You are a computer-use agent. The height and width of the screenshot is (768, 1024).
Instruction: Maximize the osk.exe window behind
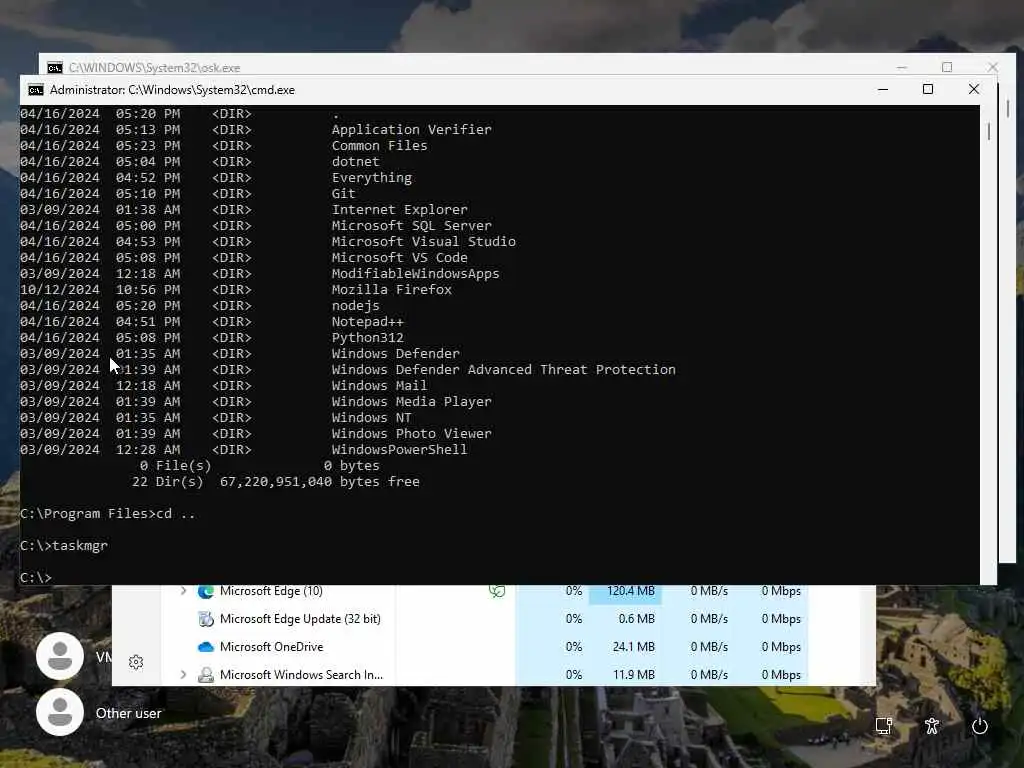click(x=947, y=67)
